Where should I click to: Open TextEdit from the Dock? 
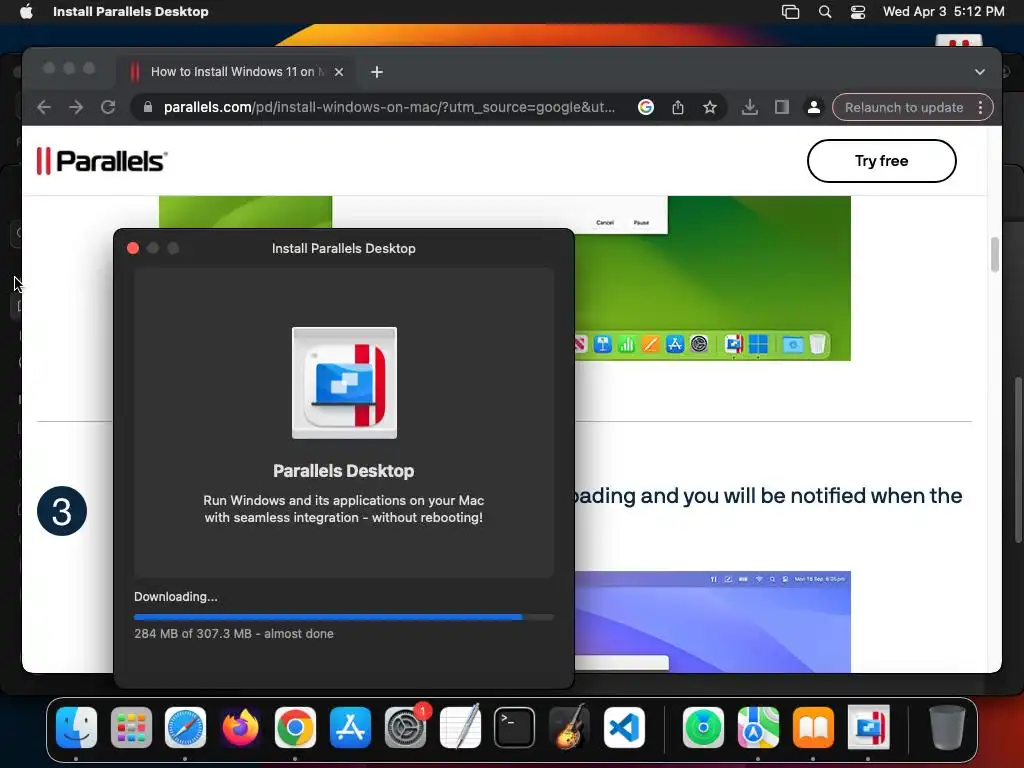click(x=460, y=727)
